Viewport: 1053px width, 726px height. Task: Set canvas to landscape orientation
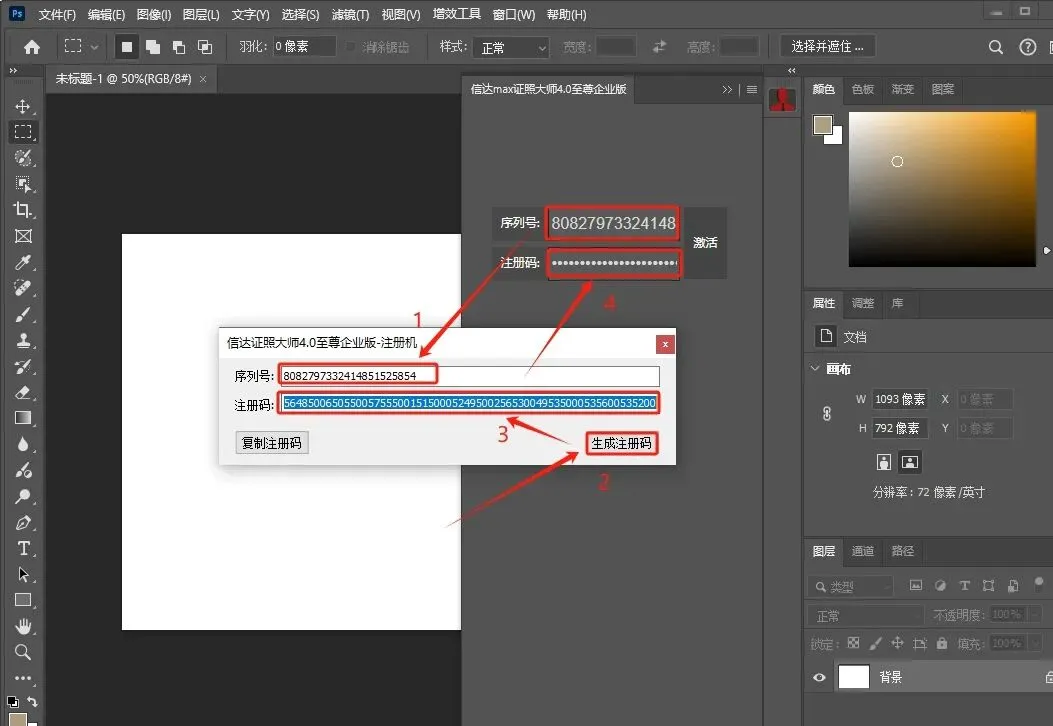(909, 461)
